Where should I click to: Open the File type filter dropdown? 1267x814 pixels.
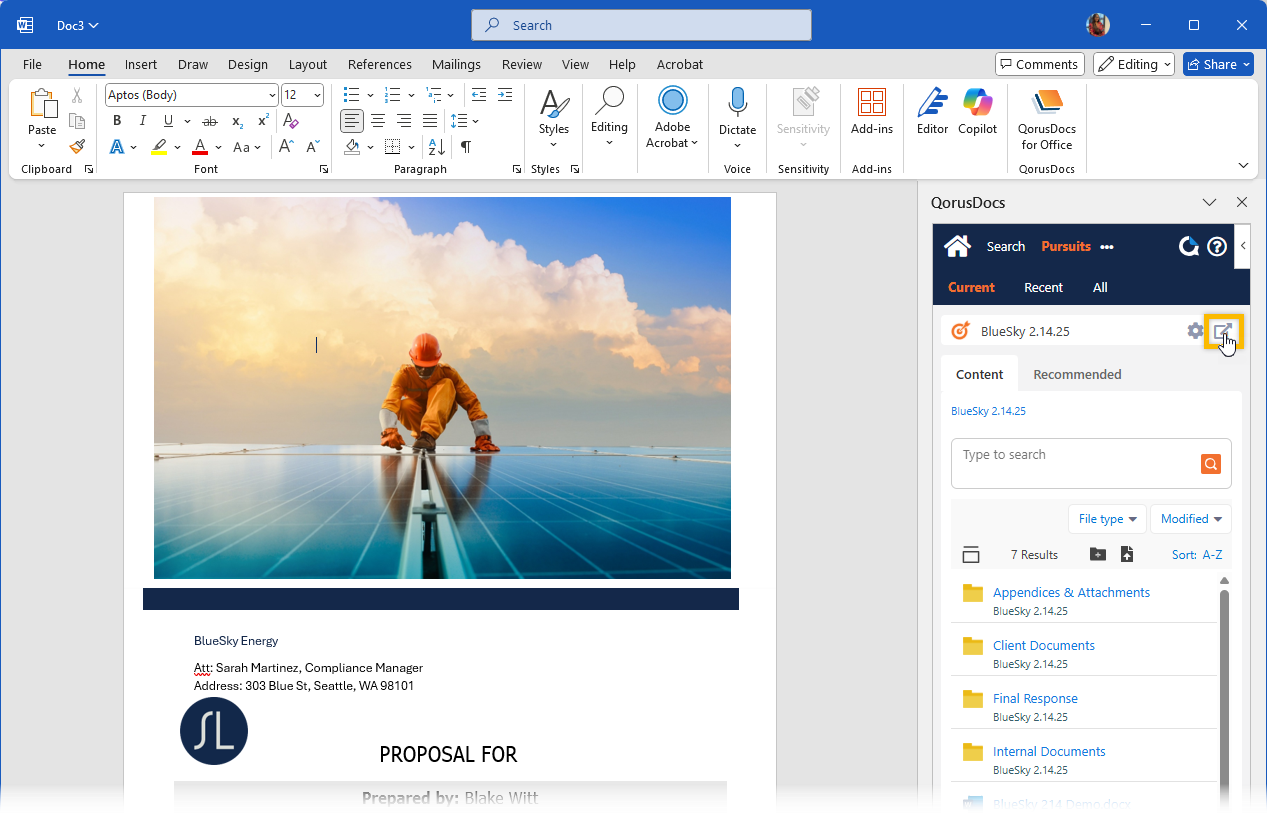point(1107,519)
